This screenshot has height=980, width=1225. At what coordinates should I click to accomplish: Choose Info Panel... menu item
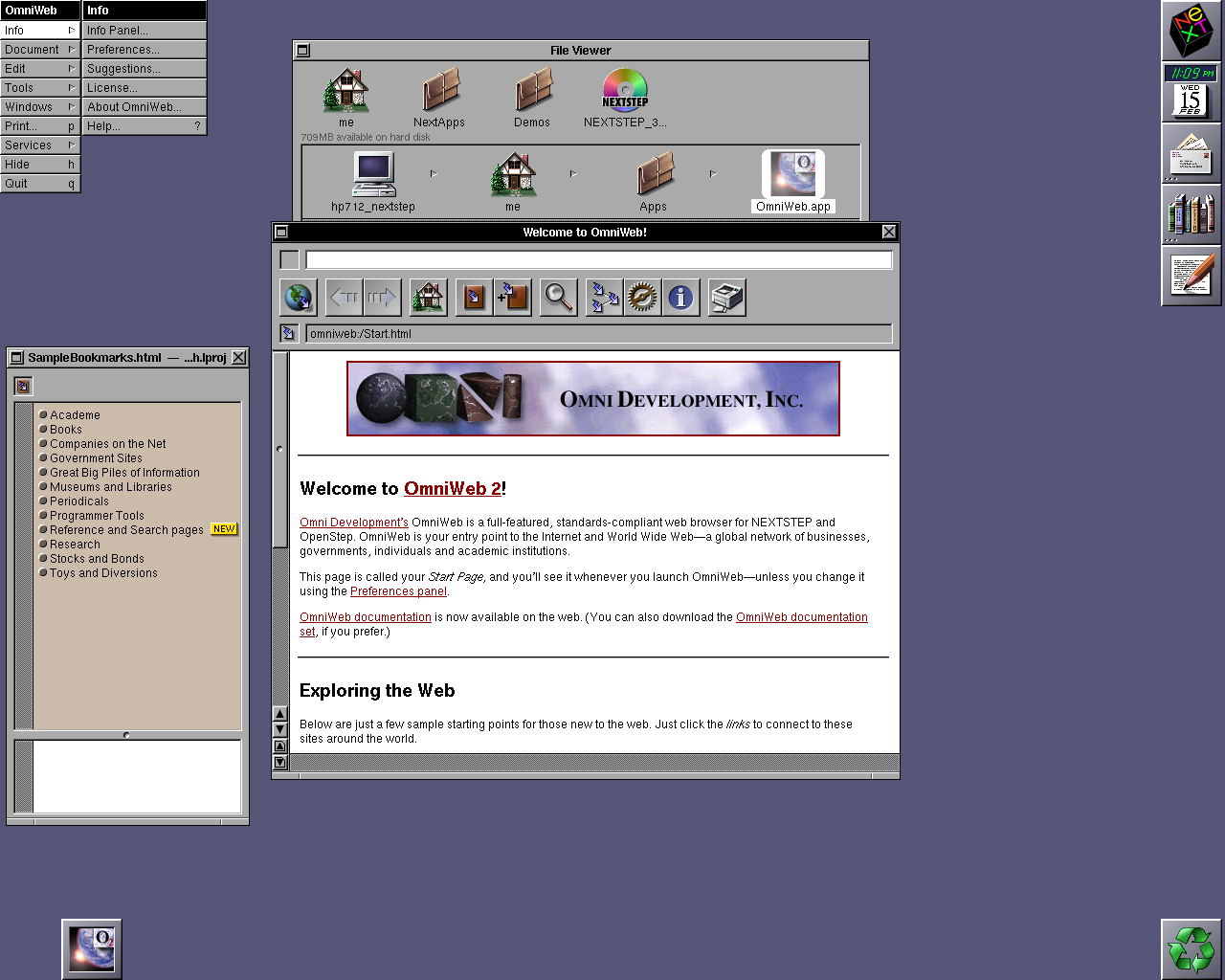pos(145,31)
